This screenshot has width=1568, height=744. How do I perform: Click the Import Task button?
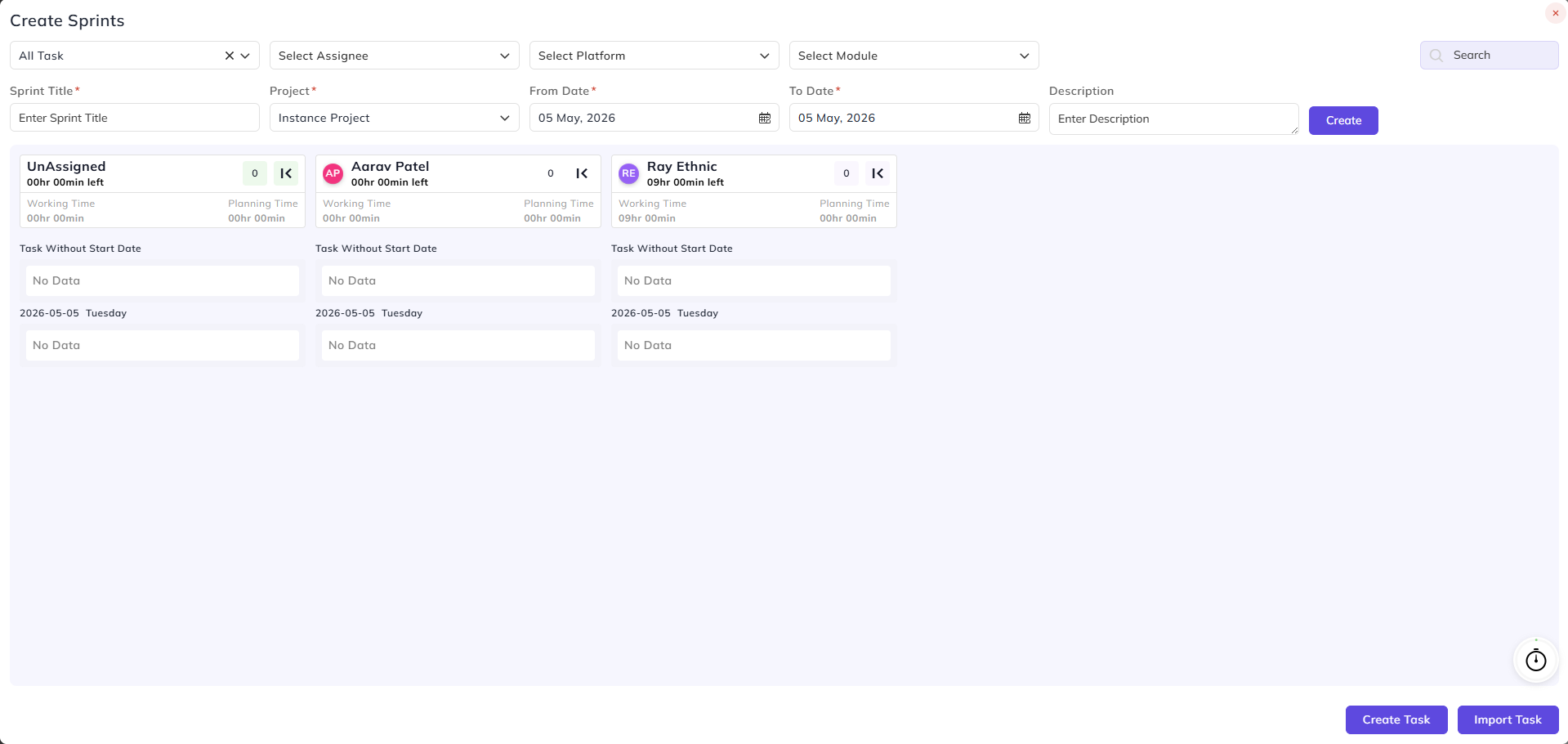click(1508, 719)
